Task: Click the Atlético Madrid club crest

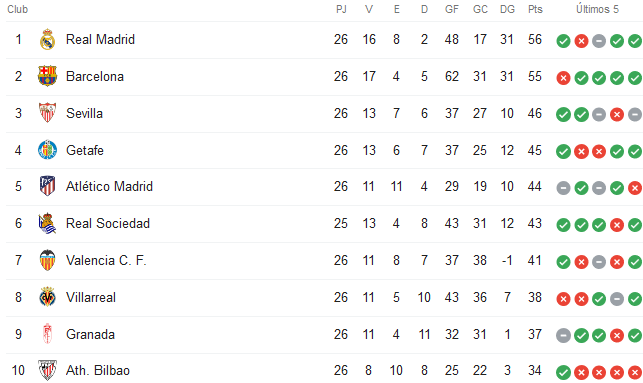Action: [x=47, y=186]
